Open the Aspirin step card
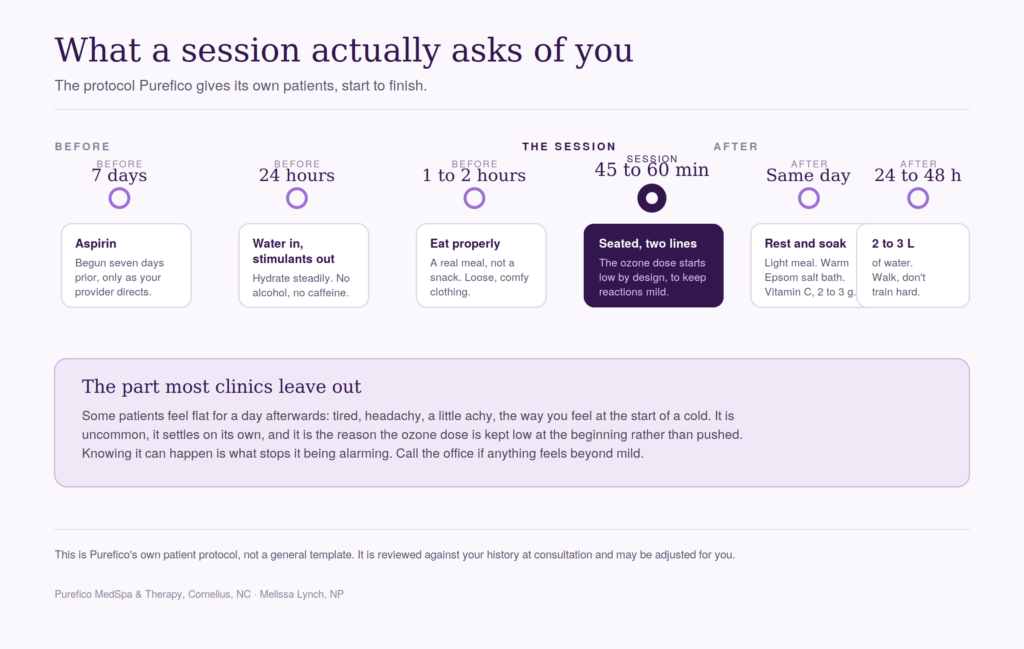The height and width of the screenshot is (649, 1024). click(126, 266)
